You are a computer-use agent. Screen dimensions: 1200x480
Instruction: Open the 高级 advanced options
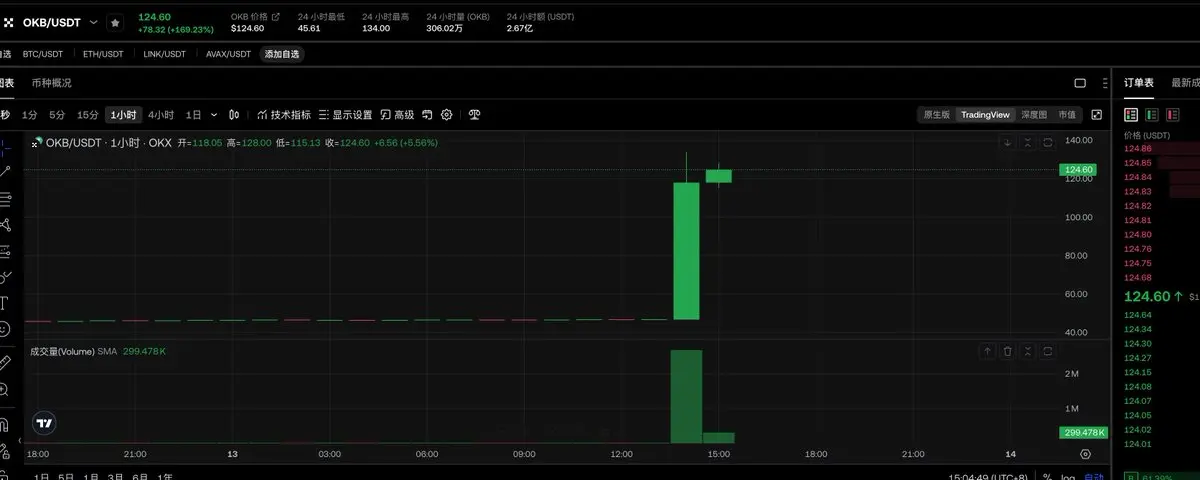[x=397, y=115]
